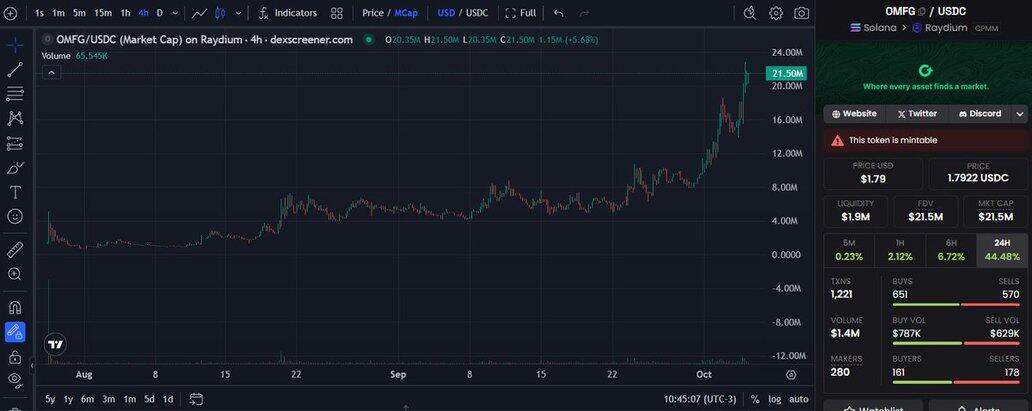Image resolution: width=1032 pixels, height=411 pixels.
Task: Toggle logarithmic scale with log
Action: pyautogui.click(x=775, y=399)
